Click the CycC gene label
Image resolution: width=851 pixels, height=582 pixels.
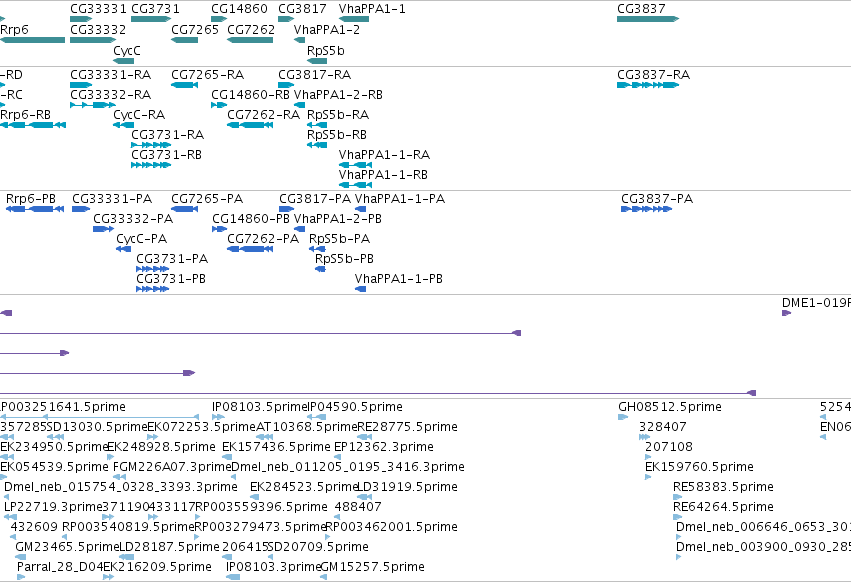[x=127, y=50]
